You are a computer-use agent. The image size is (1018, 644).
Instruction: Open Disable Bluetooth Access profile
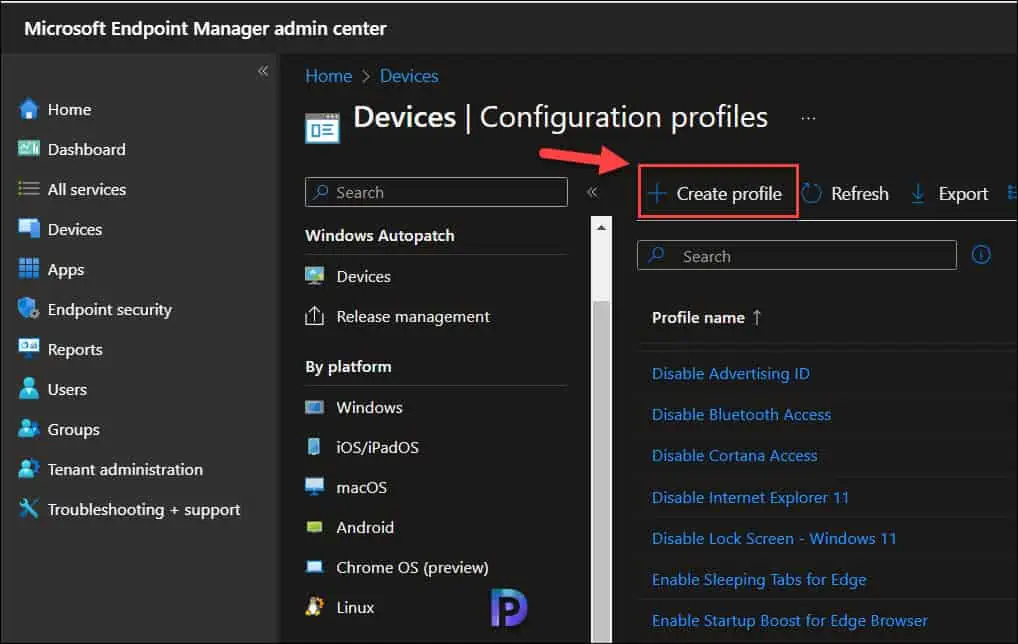[x=741, y=415]
